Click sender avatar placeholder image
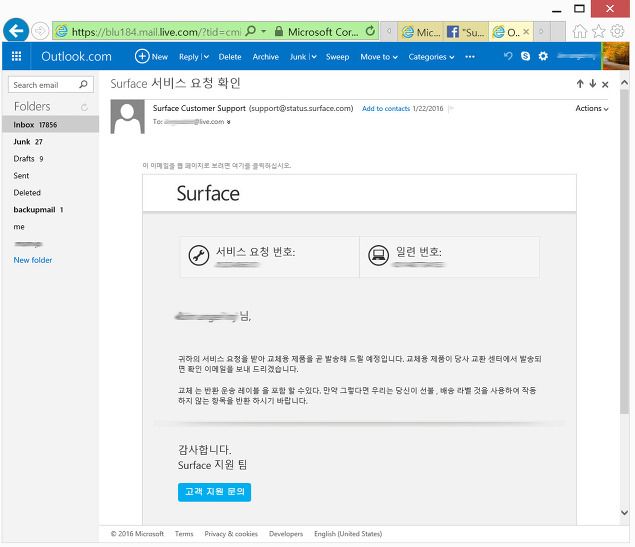The image size is (635, 547). 128,117
